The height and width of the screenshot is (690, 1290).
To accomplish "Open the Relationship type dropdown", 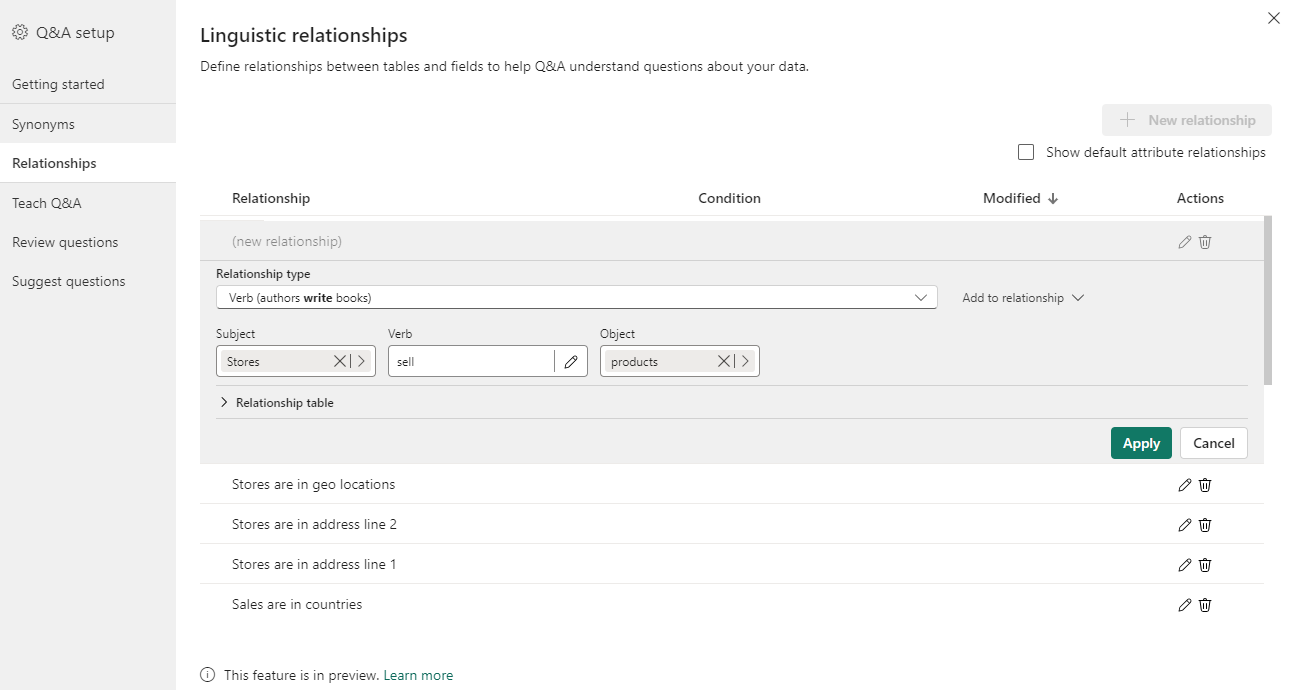I will coord(576,298).
